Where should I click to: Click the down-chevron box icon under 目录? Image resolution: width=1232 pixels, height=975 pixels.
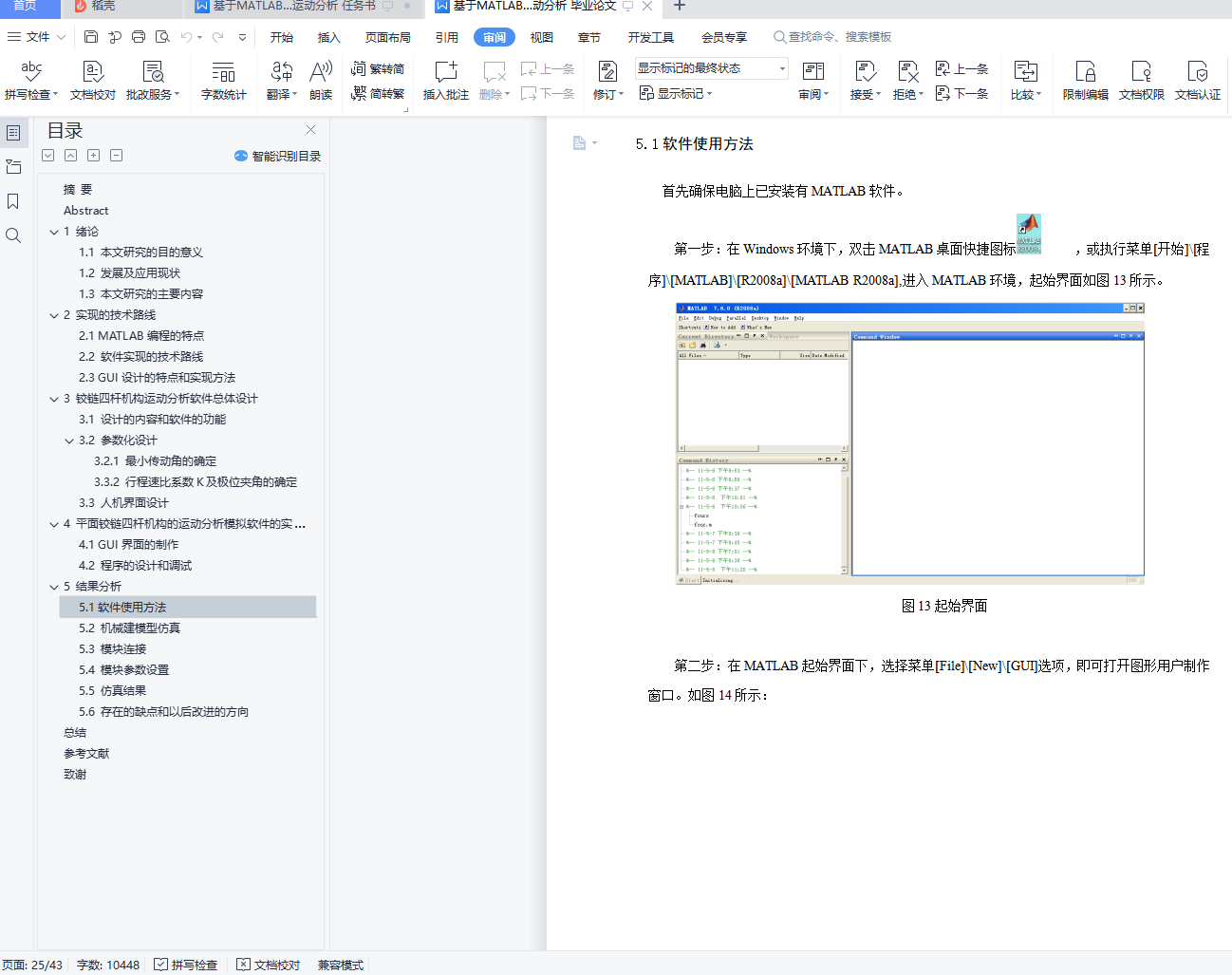point(48,156)
